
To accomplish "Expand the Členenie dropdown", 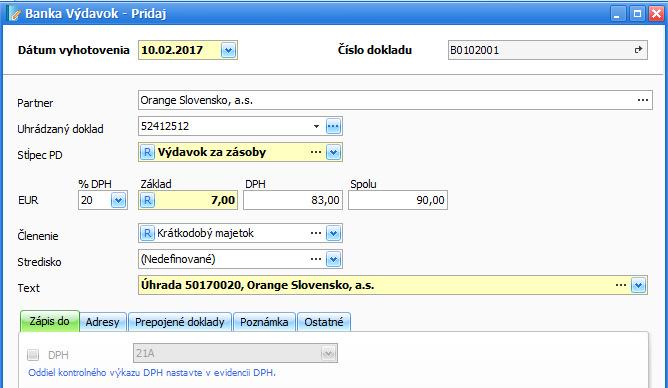I will [x=333, y=233].
